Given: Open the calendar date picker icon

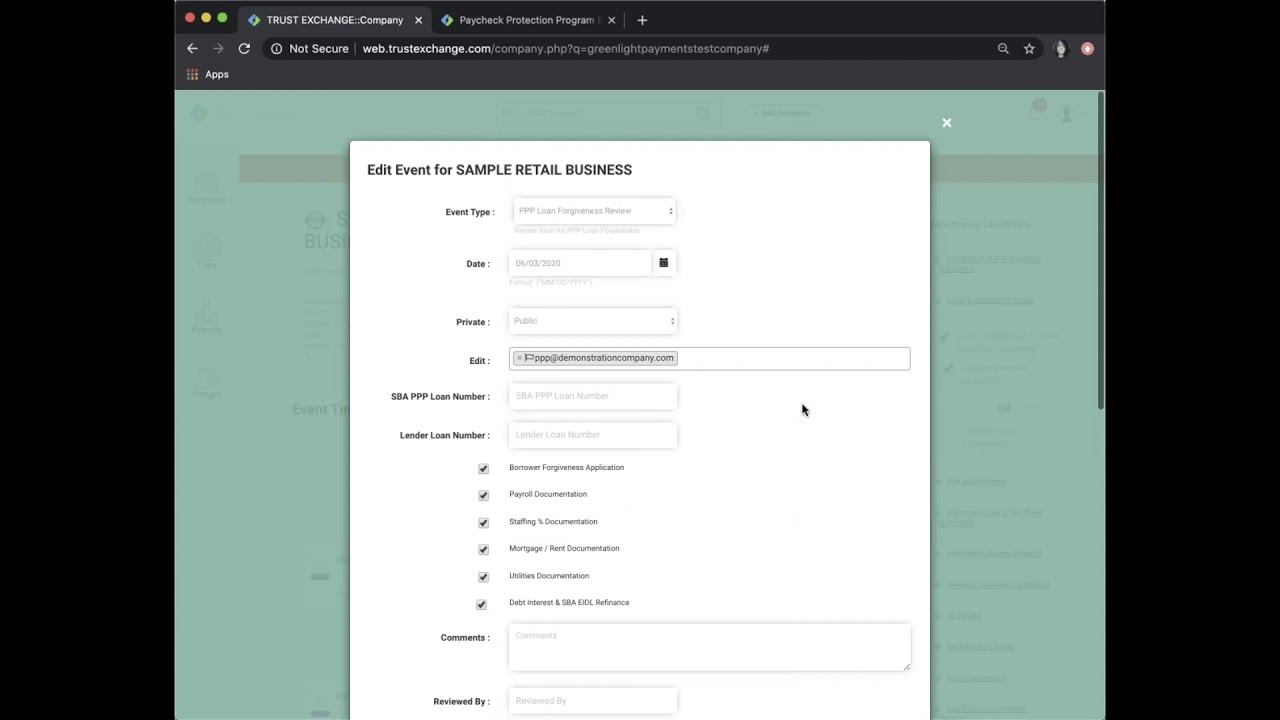Looking at the screenshot, I should tap(663, 263).
